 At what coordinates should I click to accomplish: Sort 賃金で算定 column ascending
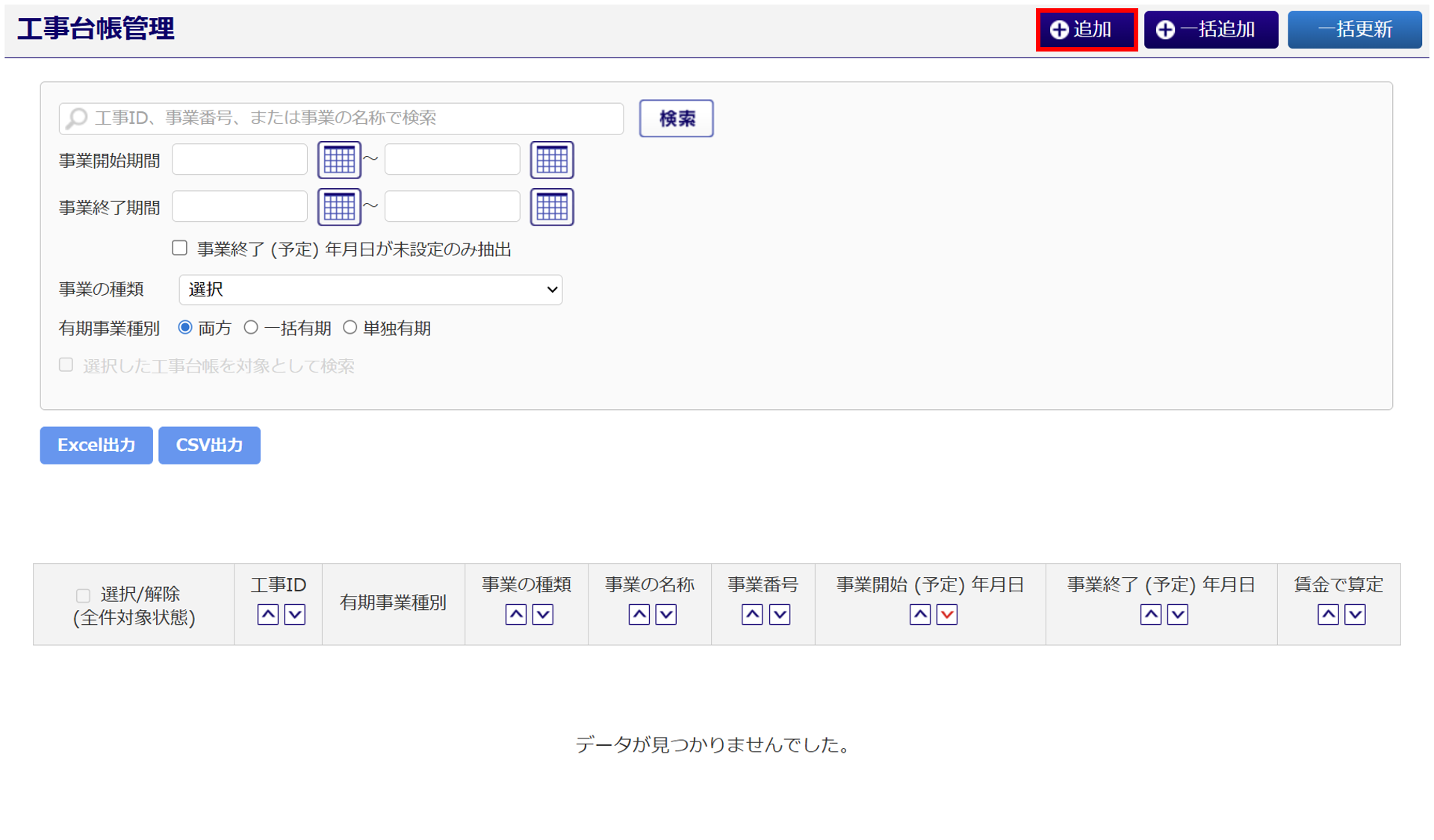tap(1327, 615)
